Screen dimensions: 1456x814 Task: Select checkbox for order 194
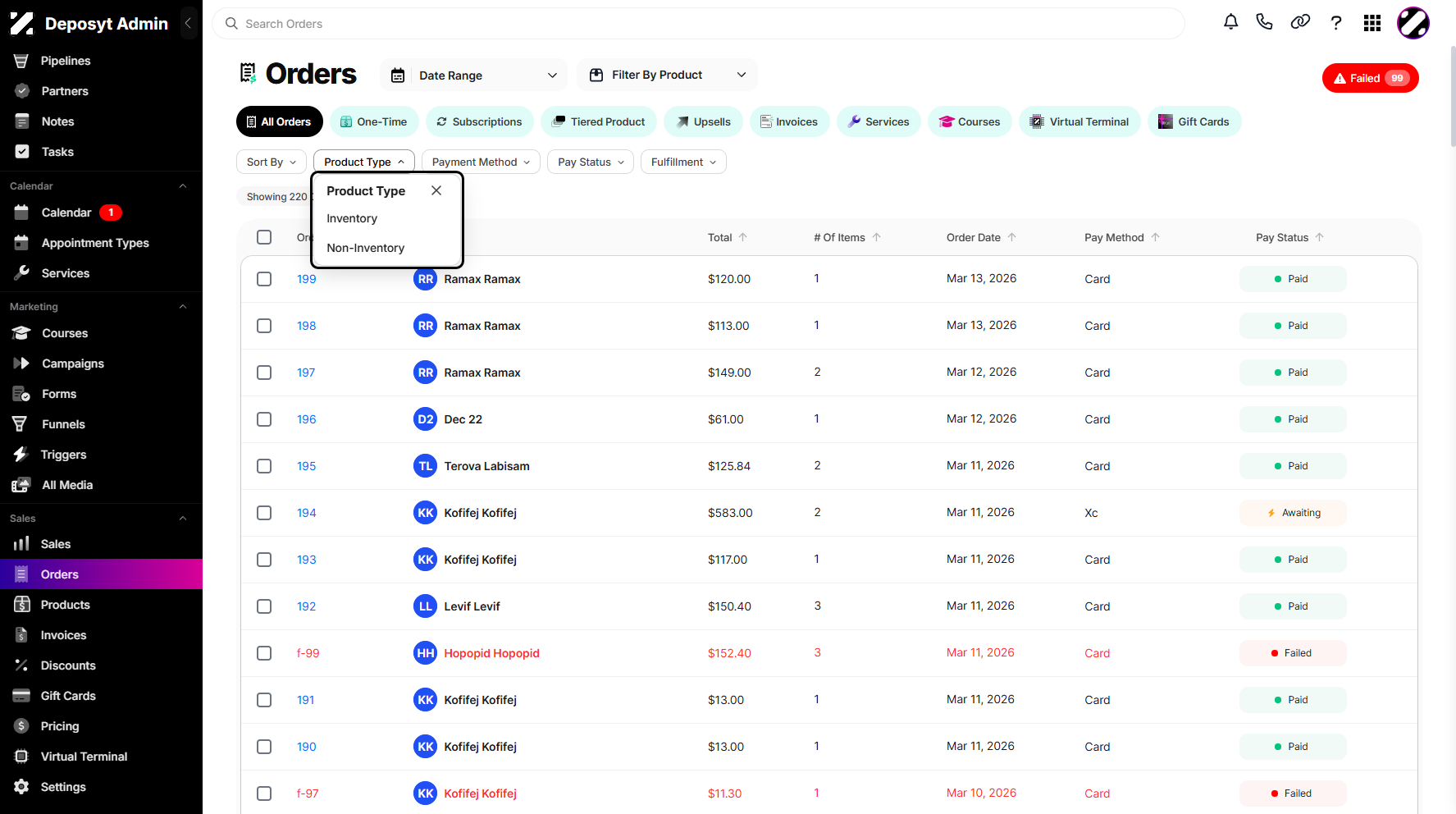264,513
